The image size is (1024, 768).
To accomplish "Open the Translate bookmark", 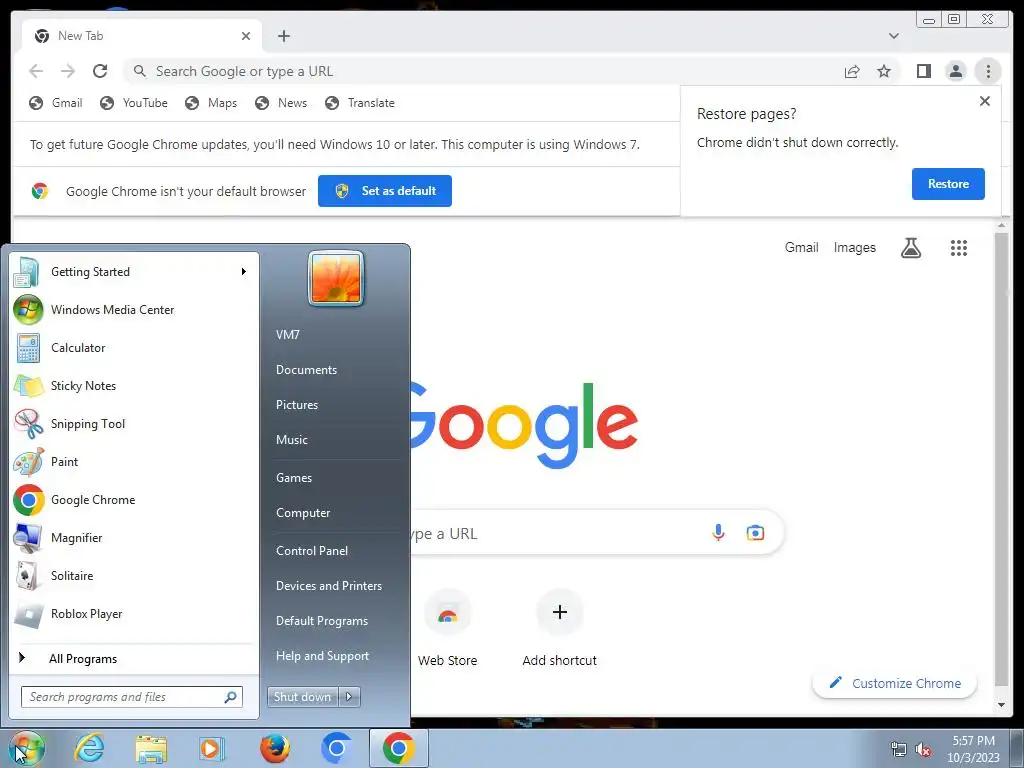I will [360, 103].
